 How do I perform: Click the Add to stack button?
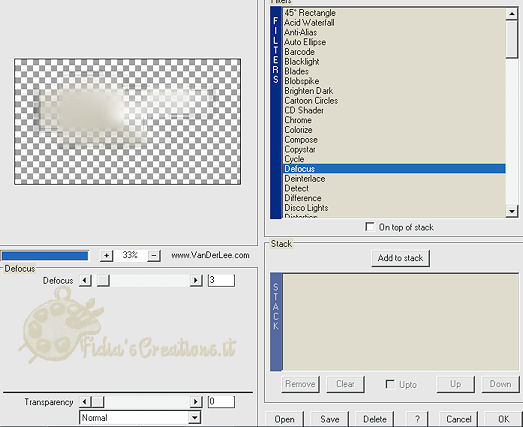400,258
